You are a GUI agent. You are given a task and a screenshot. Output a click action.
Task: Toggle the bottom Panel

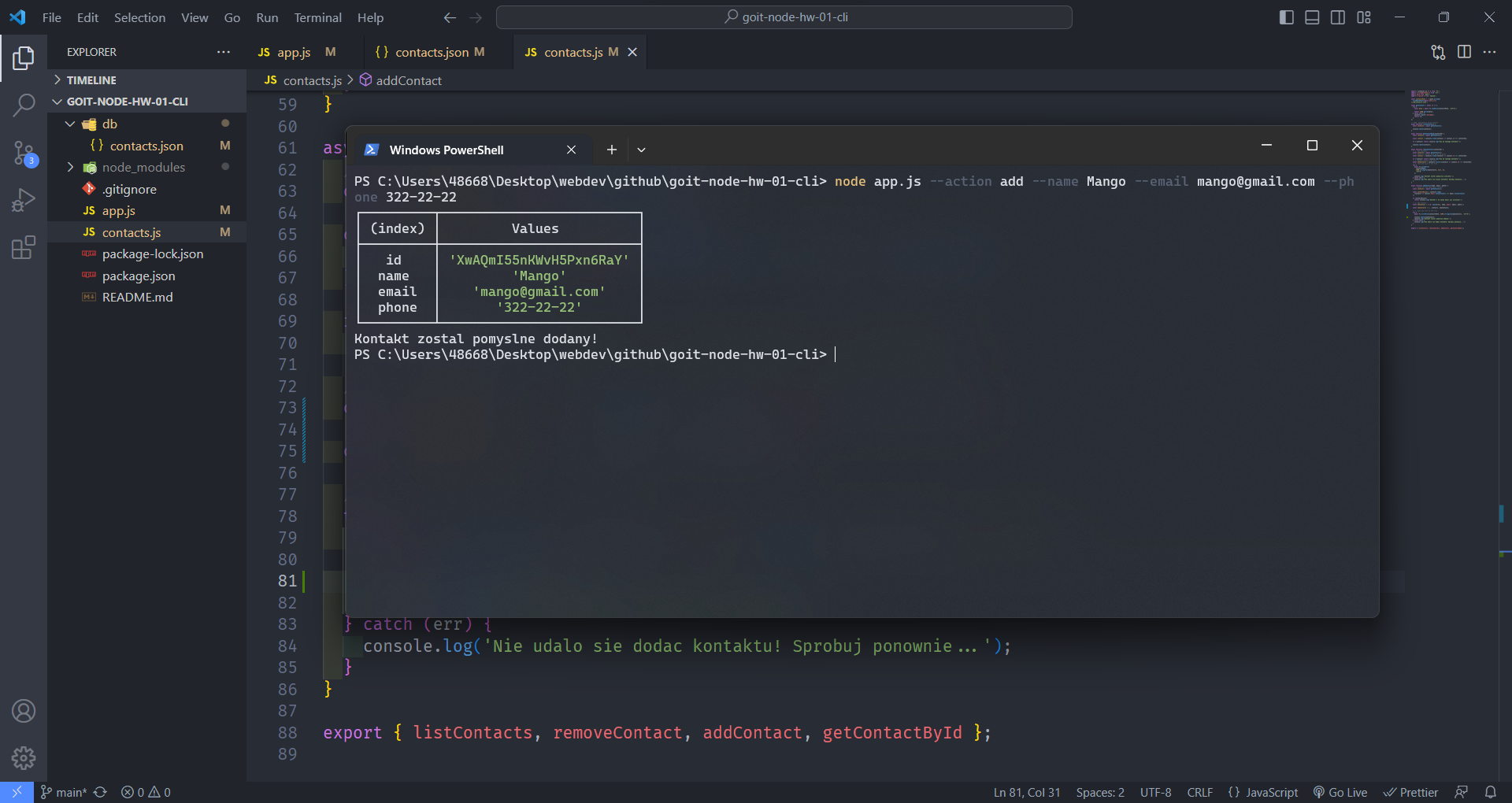(x=1312, y=17)
